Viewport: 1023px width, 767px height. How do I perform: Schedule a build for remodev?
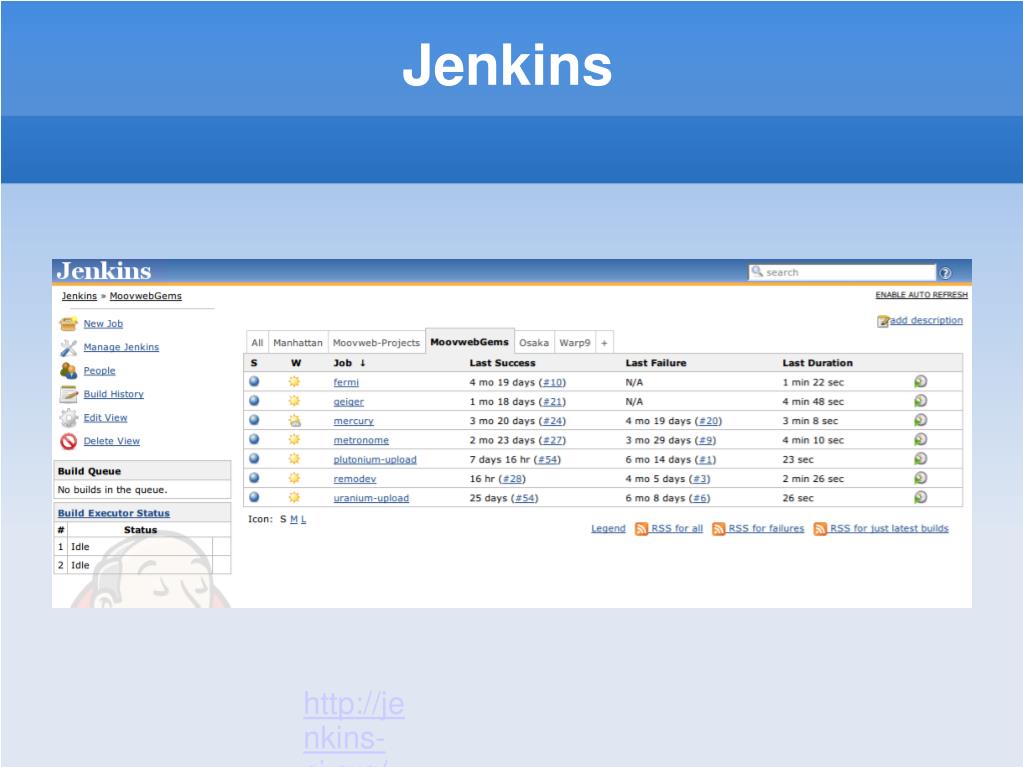pyautogui.click(x=921, y=477)
